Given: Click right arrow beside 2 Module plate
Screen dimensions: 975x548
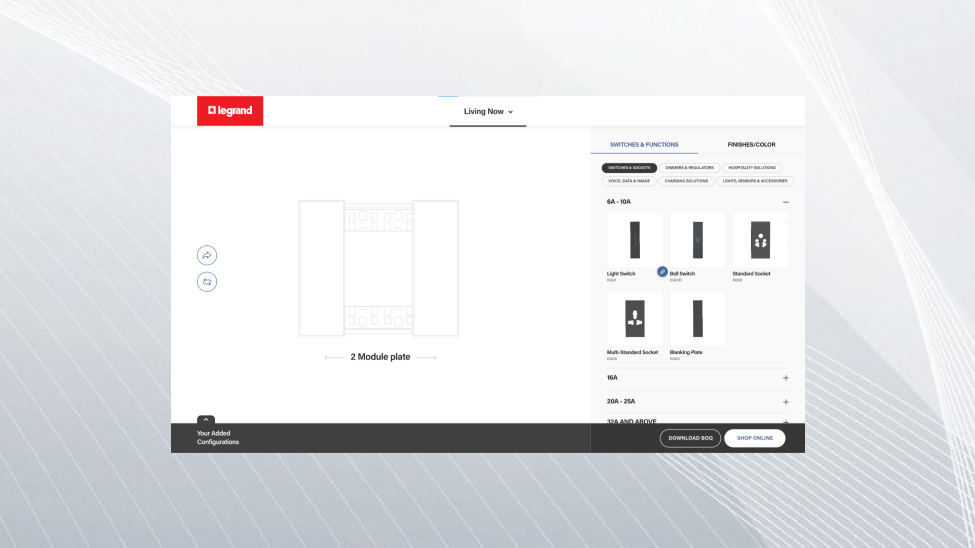Looking at the screenshot, I should [427, 357].
